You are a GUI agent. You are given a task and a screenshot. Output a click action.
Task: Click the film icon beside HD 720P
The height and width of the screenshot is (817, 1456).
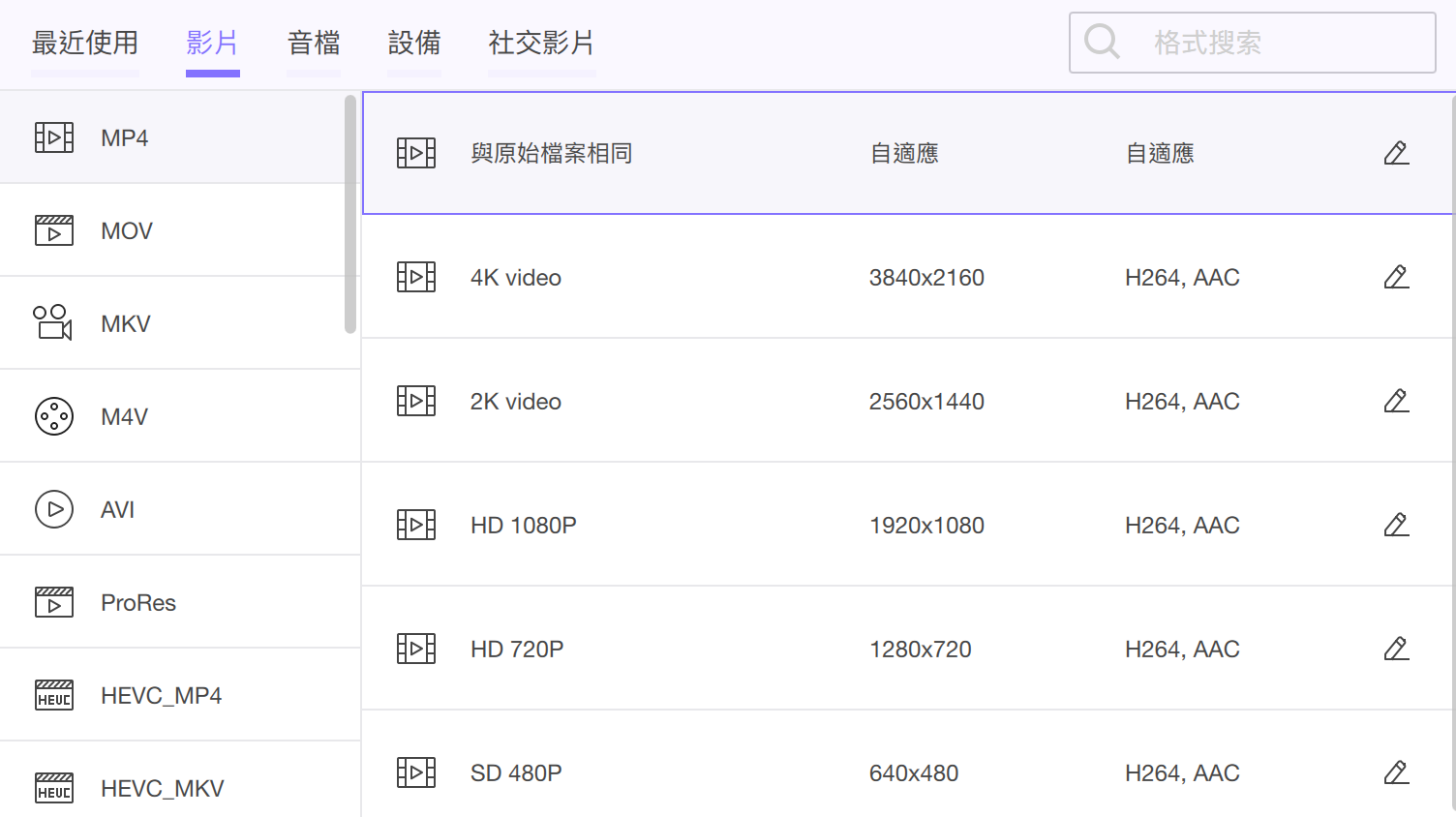coord(416,649)
